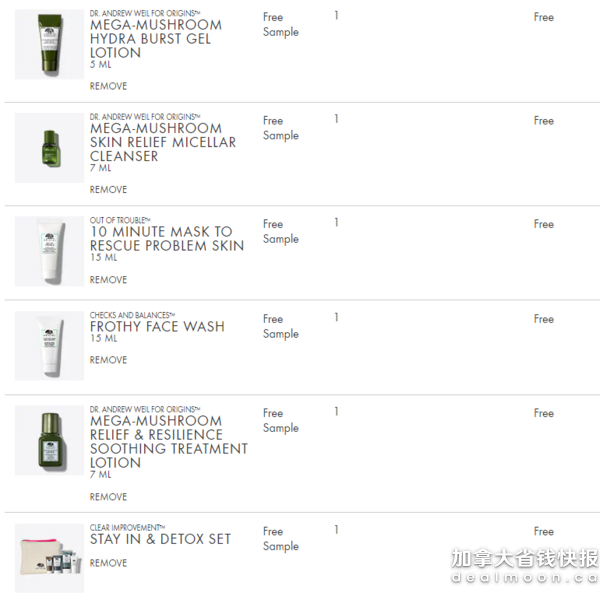Remove the Frothy Face Wash sample

click(x=108, y=360)
